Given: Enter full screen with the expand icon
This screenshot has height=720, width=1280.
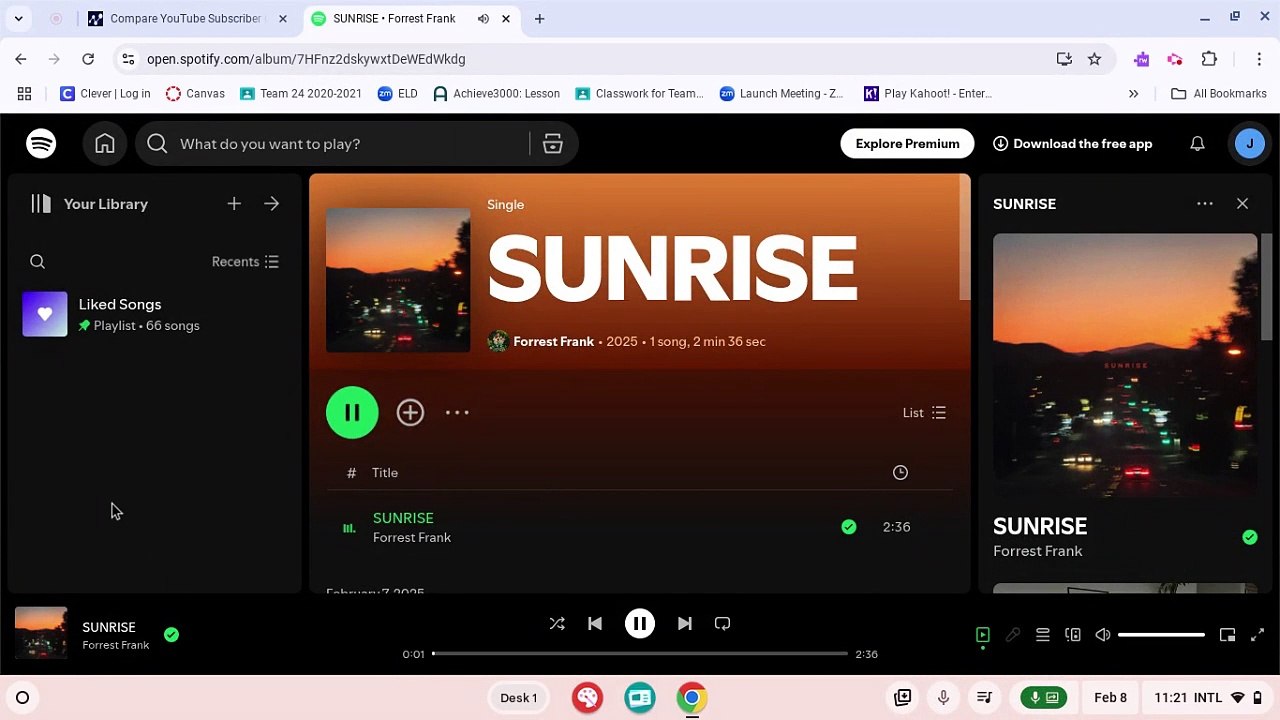Looking at the screenshot, I should [1258, 635].
